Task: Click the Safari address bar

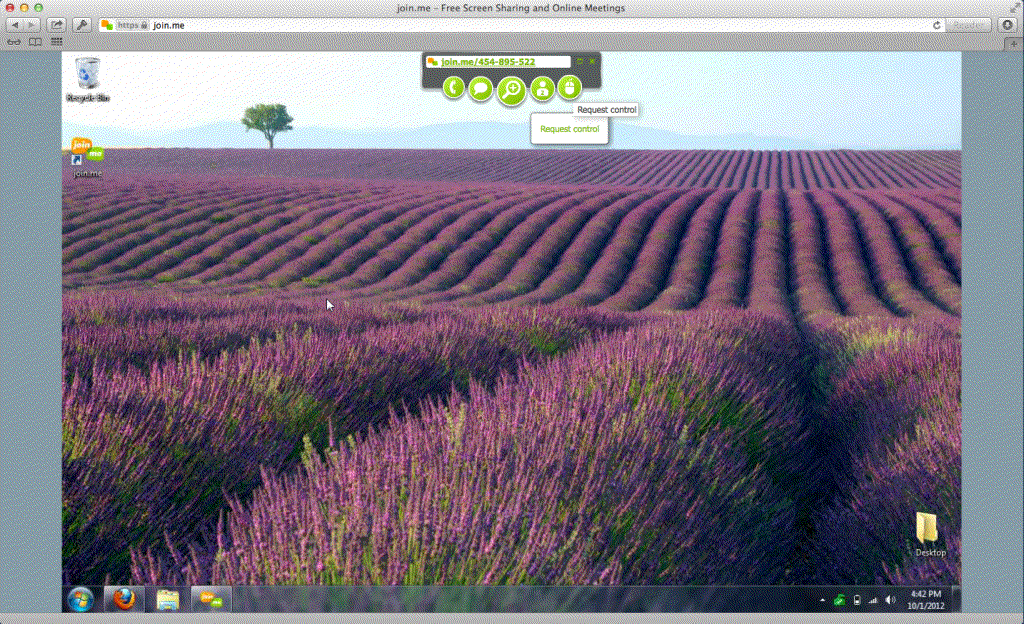Action: [x=530, y=24]
